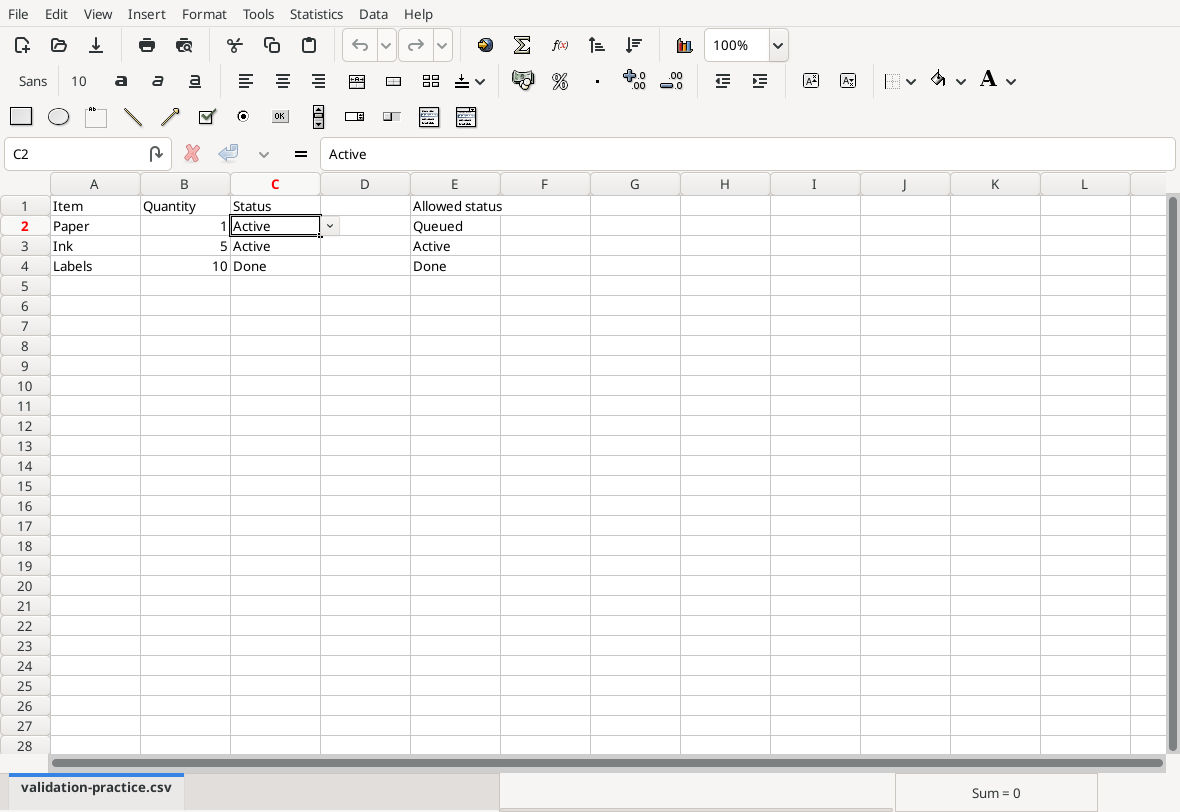Decrease cell indent
This screenshot has width=1180, height=812.
click(722, 81)
